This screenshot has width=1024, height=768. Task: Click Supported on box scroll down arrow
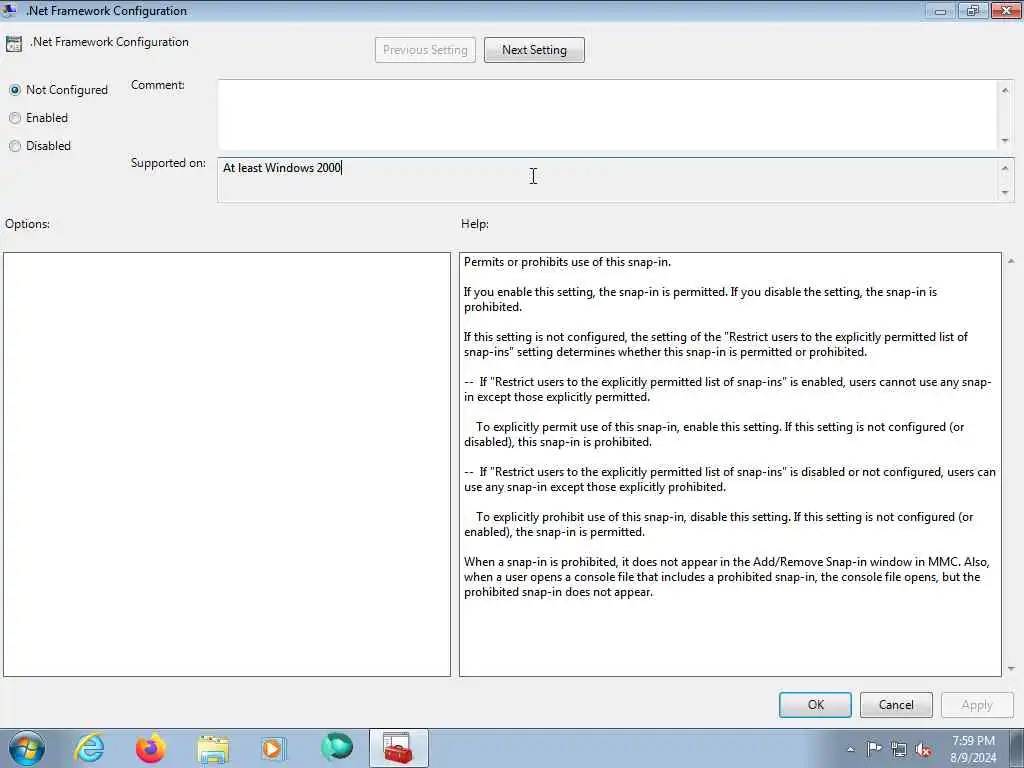coord(1005,193)
